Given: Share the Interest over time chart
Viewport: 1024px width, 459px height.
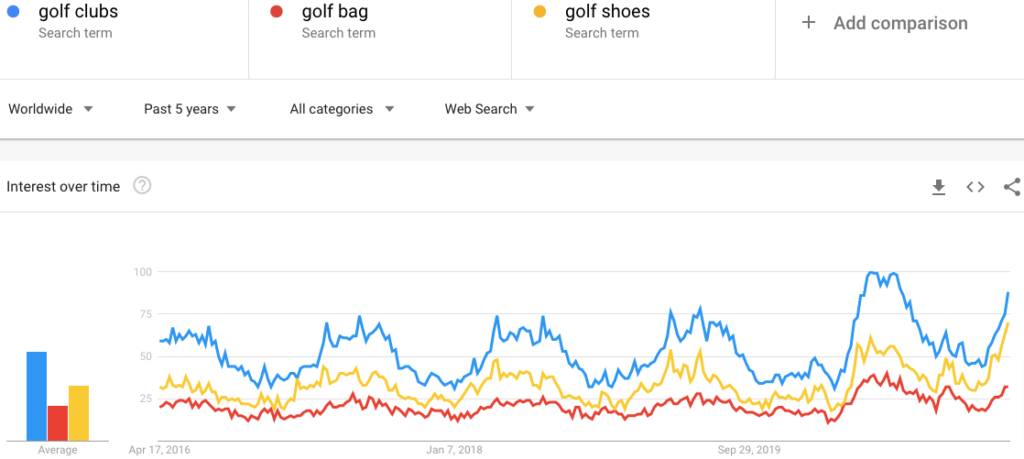Looking at the screenshot, I should point(1012,187).
